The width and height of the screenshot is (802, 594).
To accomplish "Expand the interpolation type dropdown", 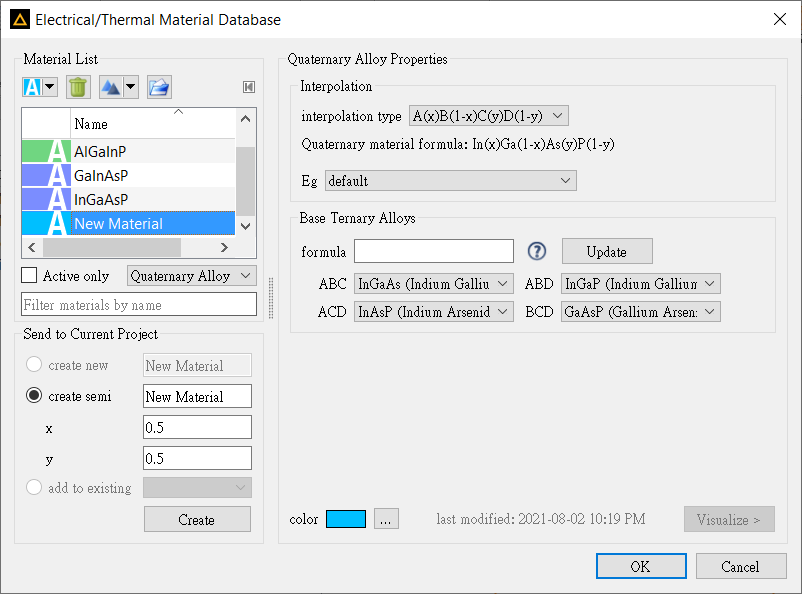I will pyautogui.click(x=488, y=116).
